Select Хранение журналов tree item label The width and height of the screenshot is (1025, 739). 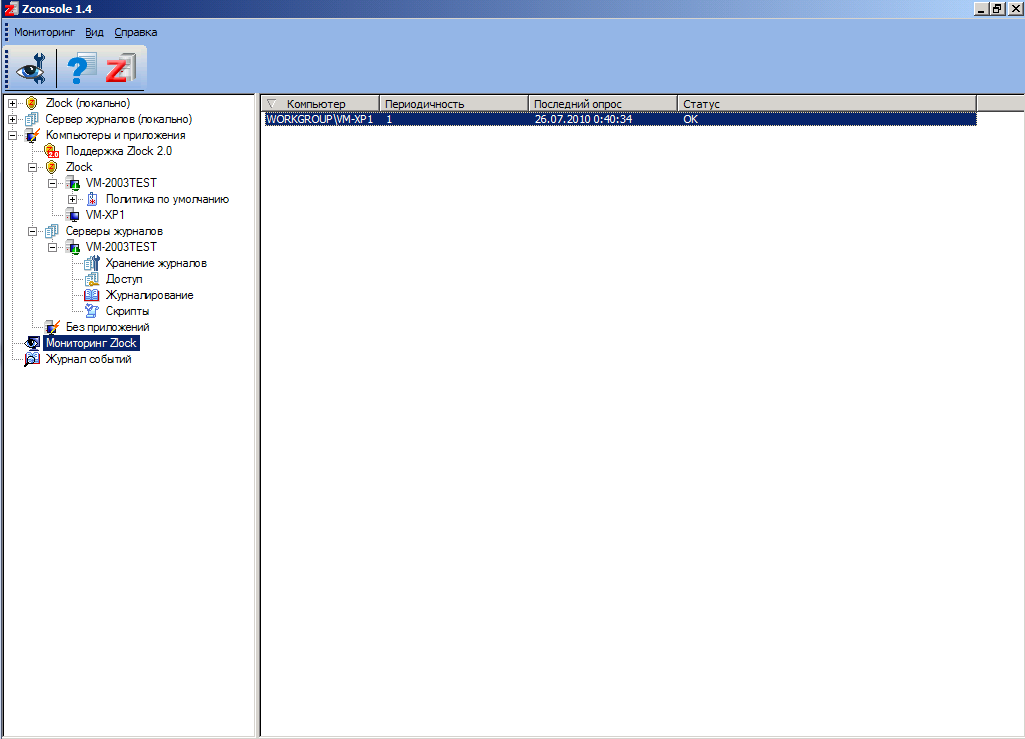156,264
